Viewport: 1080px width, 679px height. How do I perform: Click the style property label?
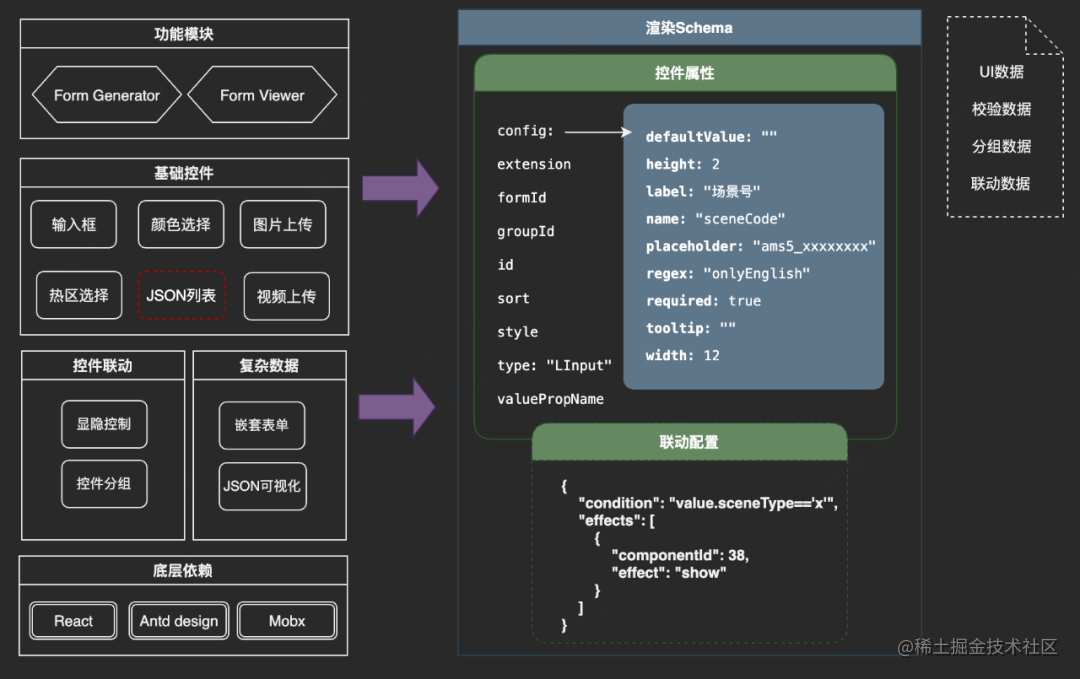pos(517,332)
